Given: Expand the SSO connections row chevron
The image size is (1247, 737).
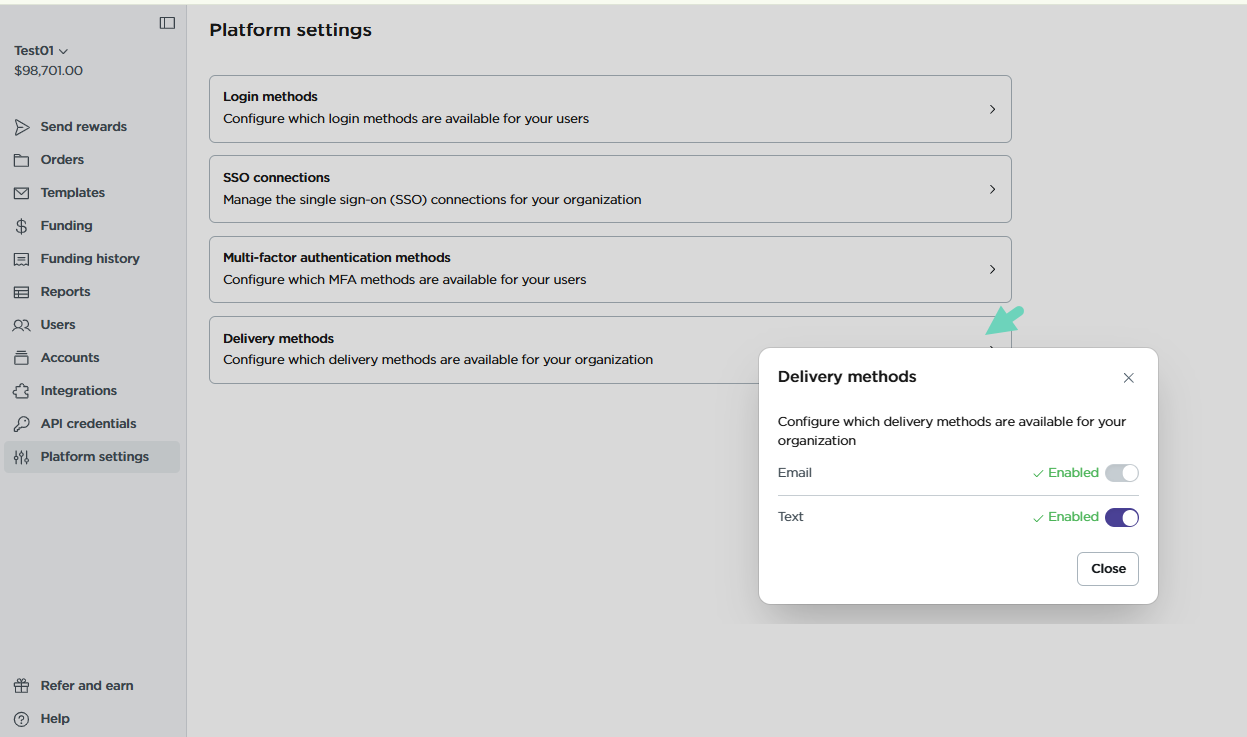Looking at the screenshot, I should click(x=992, y=189).
